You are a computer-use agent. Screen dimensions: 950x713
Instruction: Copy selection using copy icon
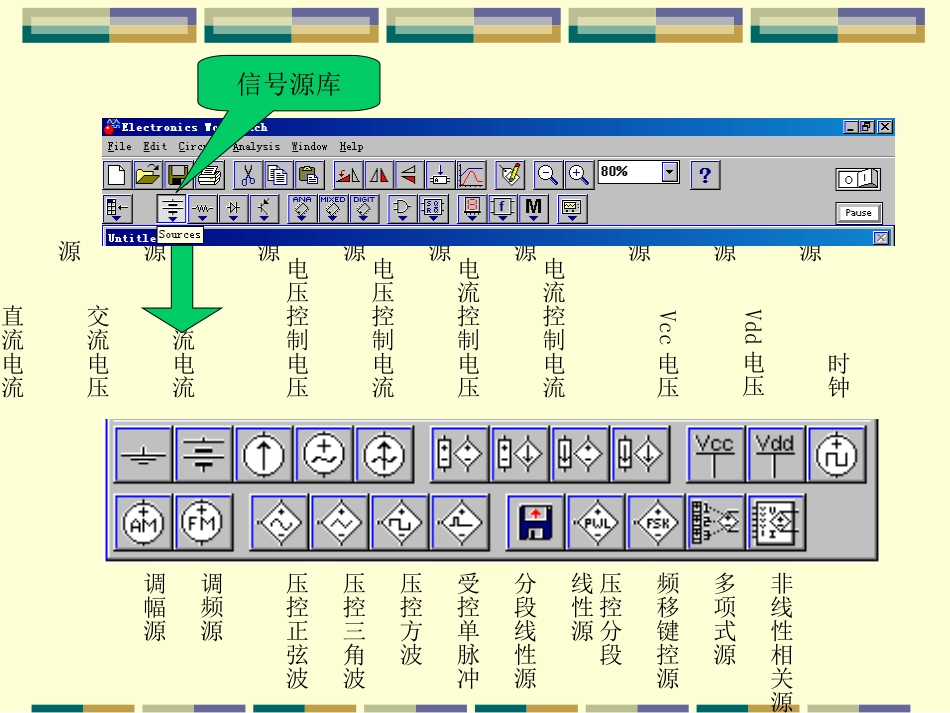point(277,176)
